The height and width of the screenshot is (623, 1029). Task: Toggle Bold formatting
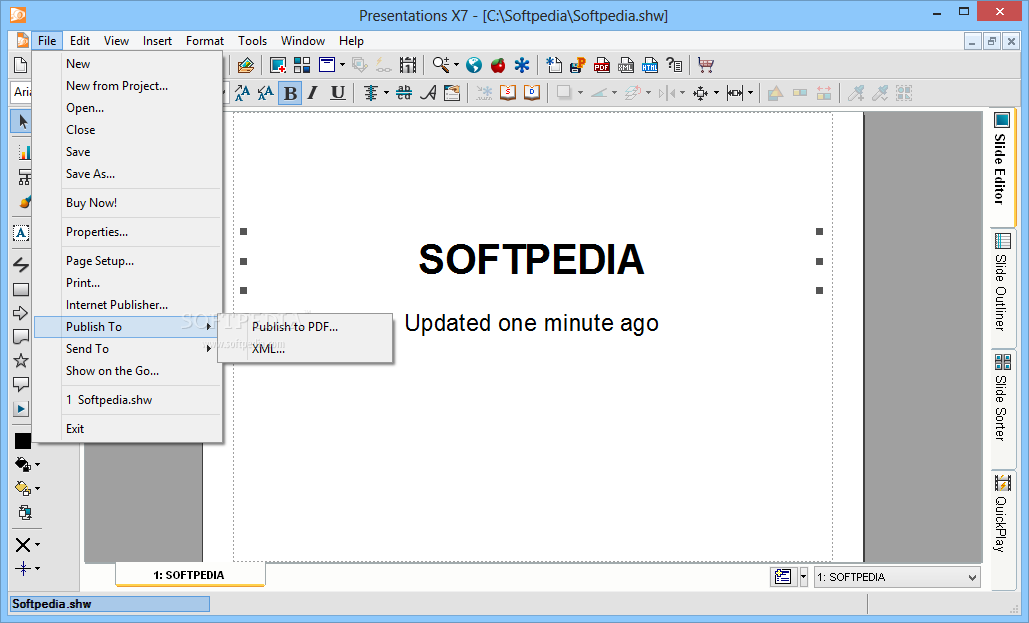pos(290,93)
